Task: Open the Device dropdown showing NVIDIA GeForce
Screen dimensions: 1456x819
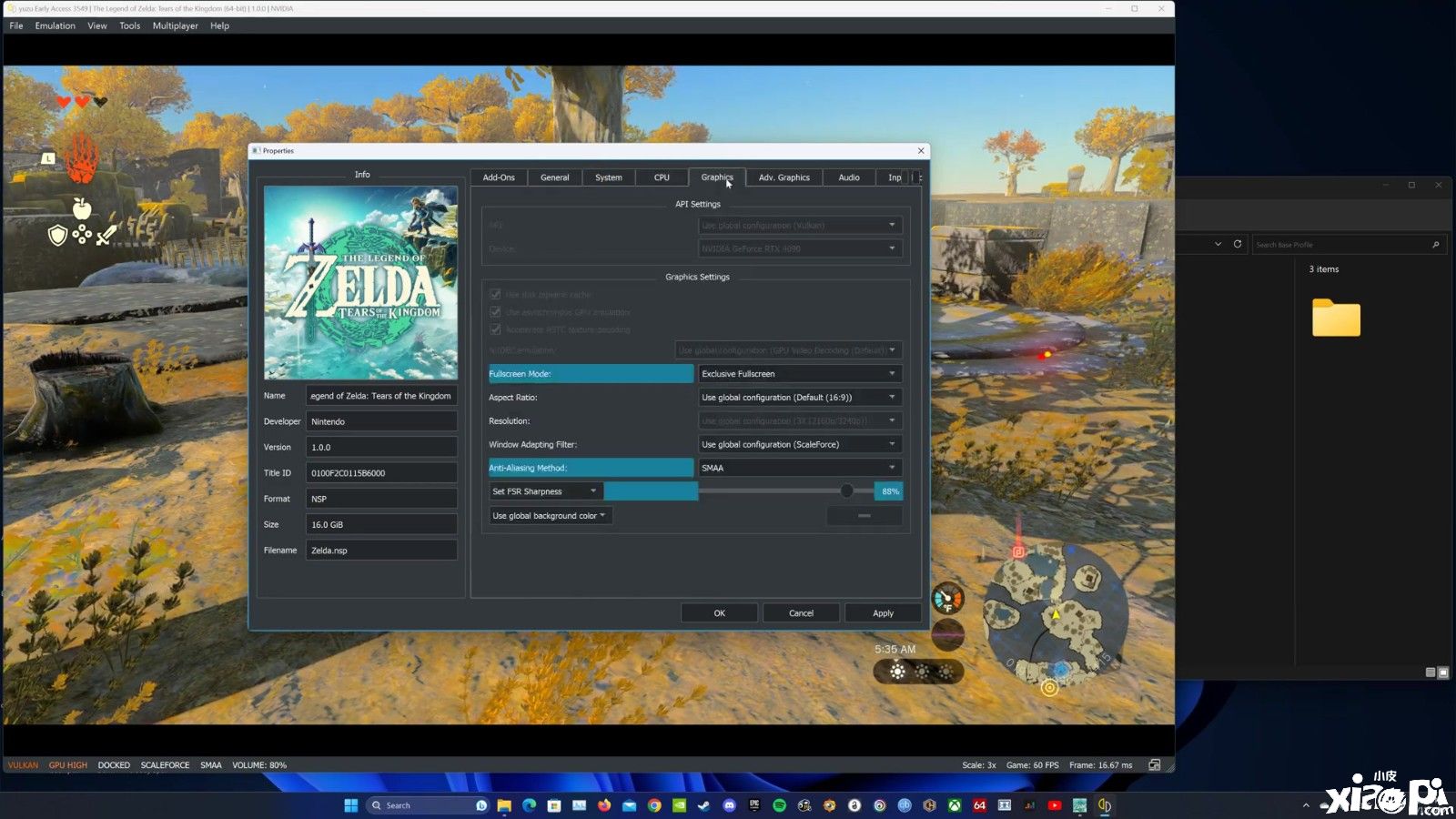Action: [800, 248]
